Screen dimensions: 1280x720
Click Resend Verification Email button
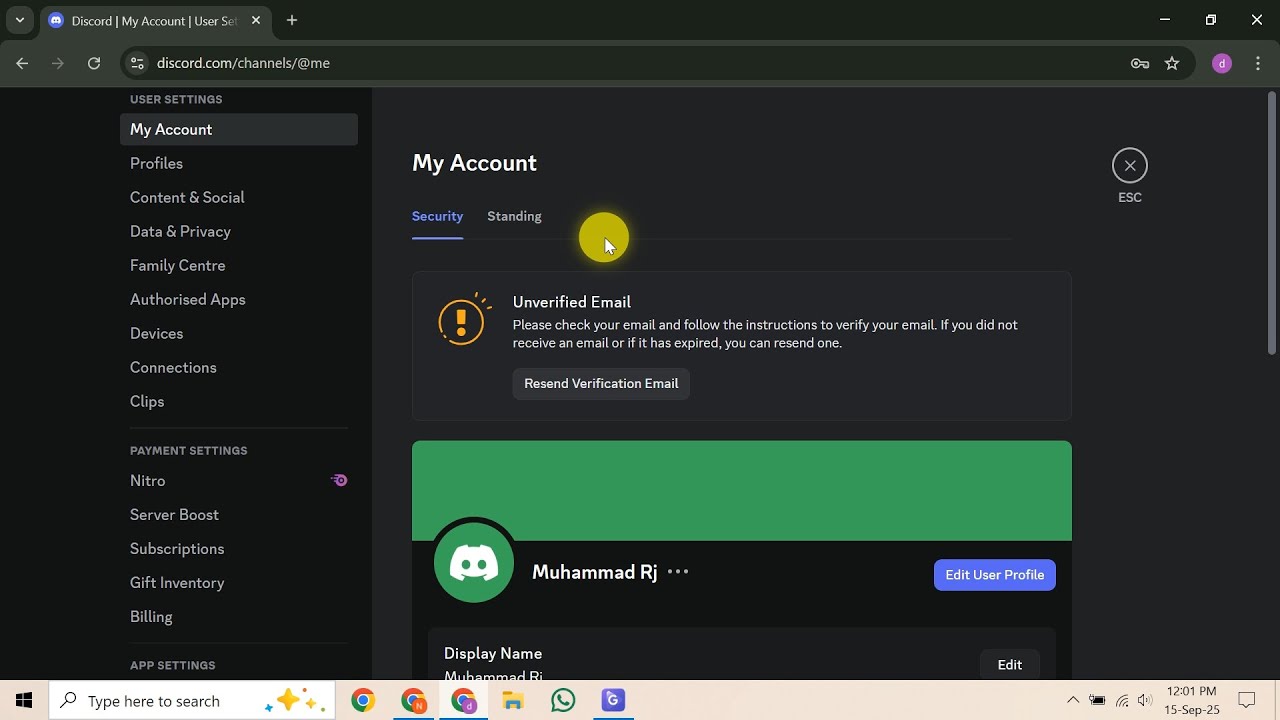601,384
